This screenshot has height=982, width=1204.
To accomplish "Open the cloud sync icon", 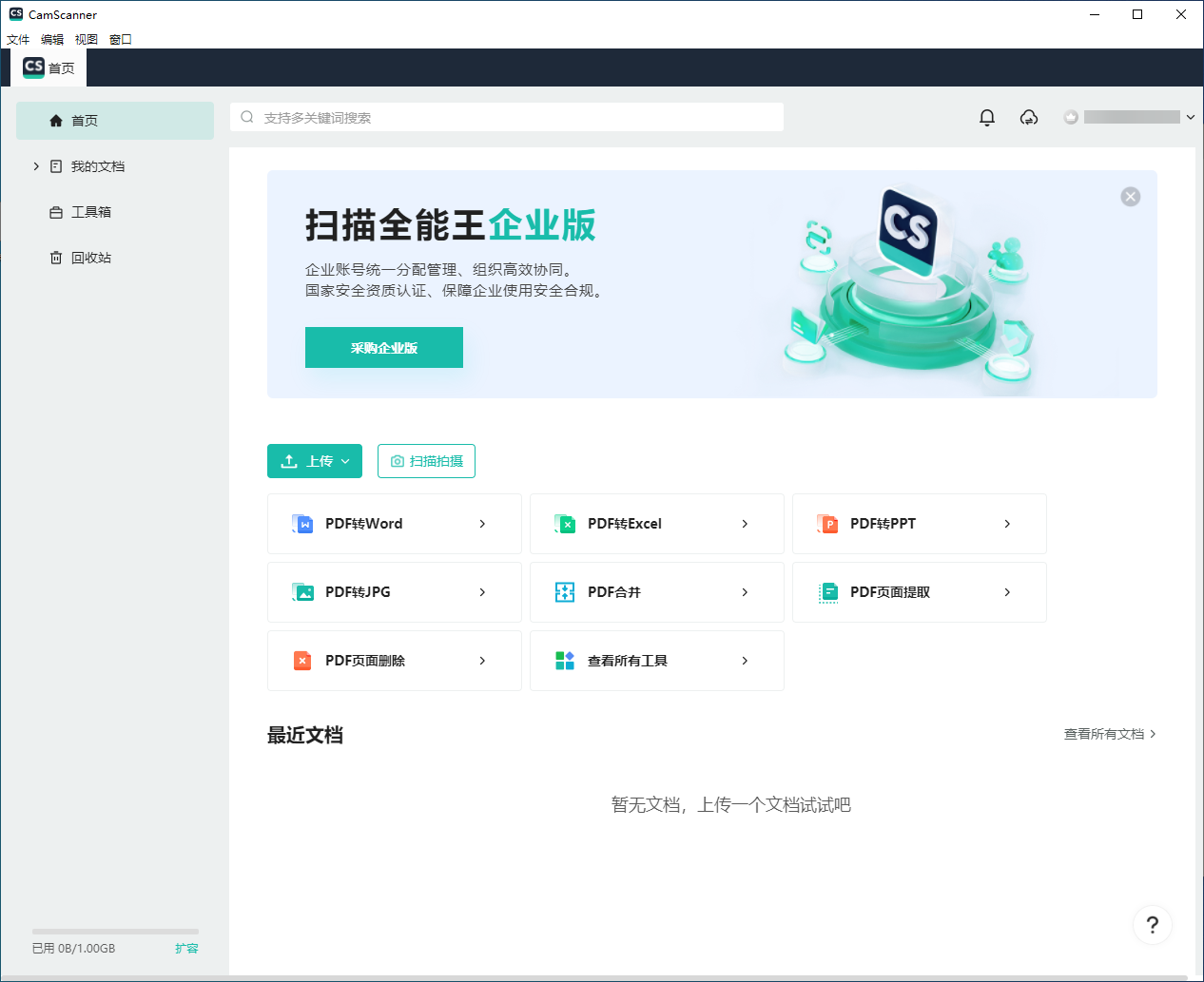I will tap(1029, 117).
